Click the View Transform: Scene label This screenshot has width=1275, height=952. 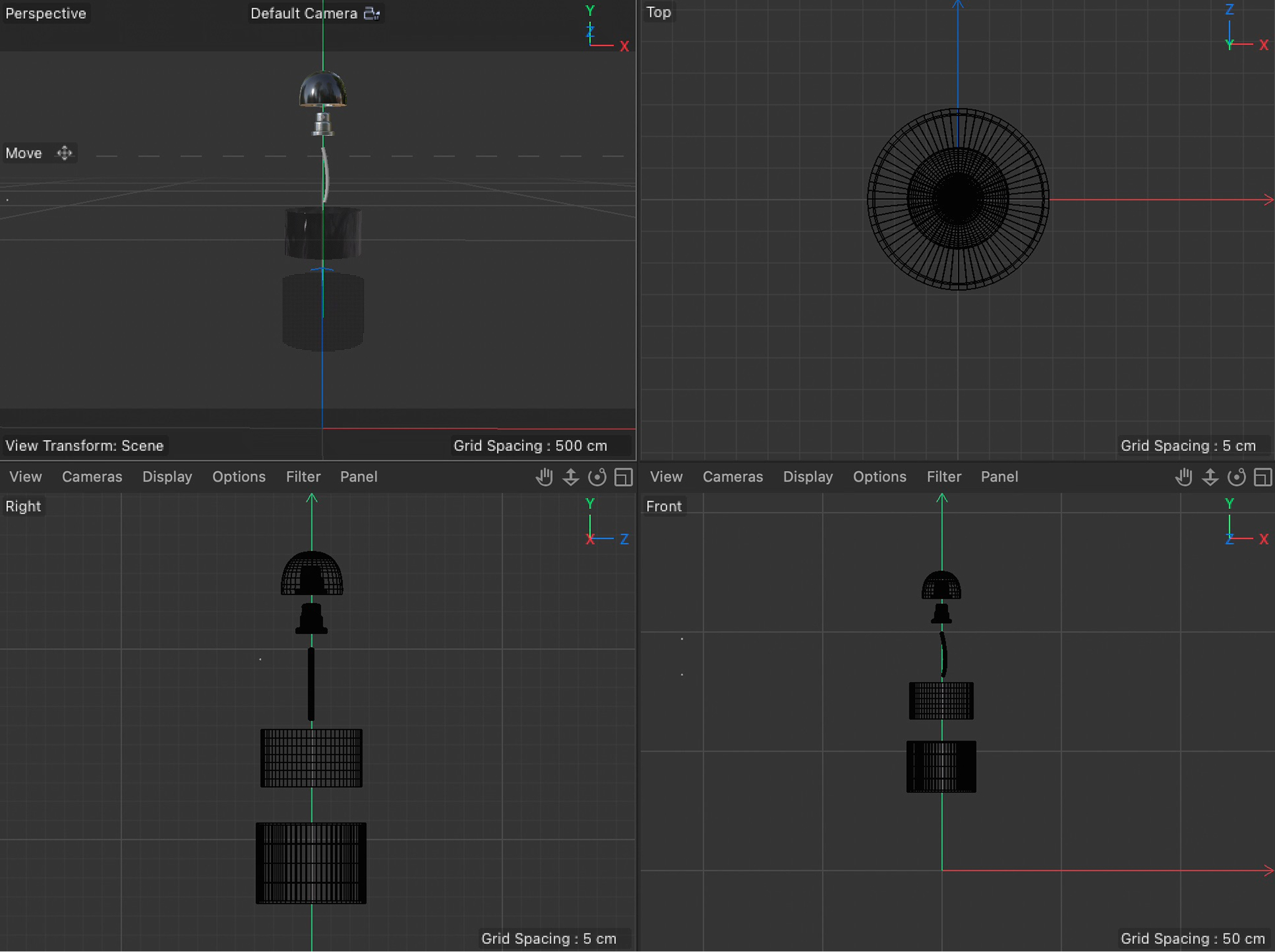point(84,445)
